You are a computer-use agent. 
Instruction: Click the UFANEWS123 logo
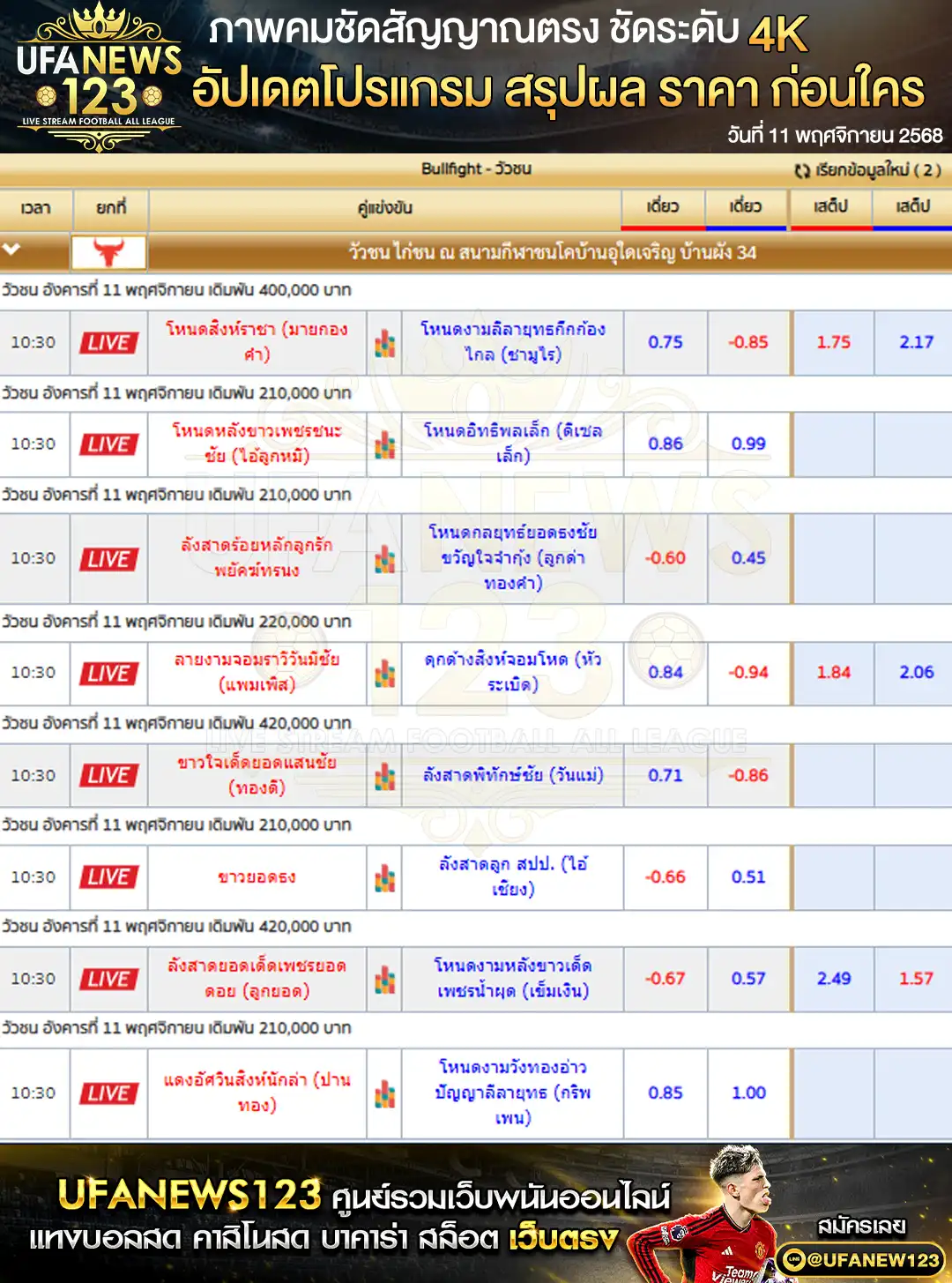point(99,78)
